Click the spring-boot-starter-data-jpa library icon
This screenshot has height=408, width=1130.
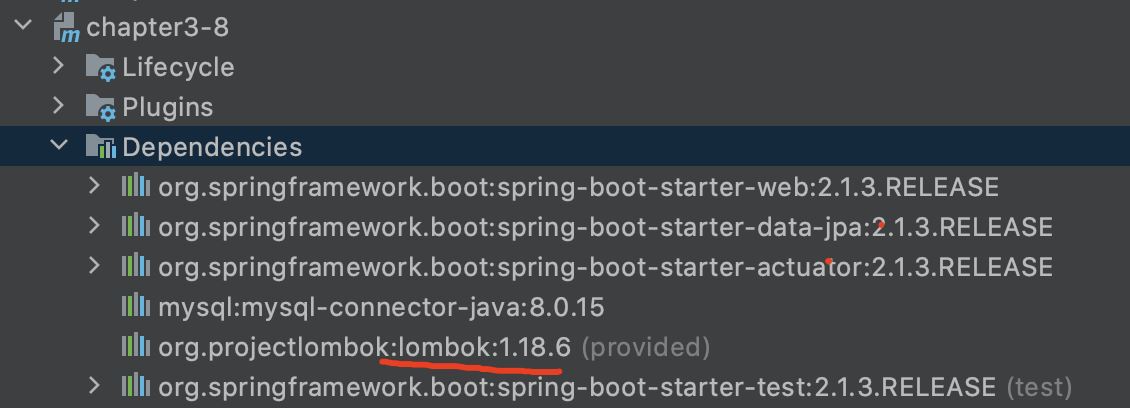pos(135,227)
